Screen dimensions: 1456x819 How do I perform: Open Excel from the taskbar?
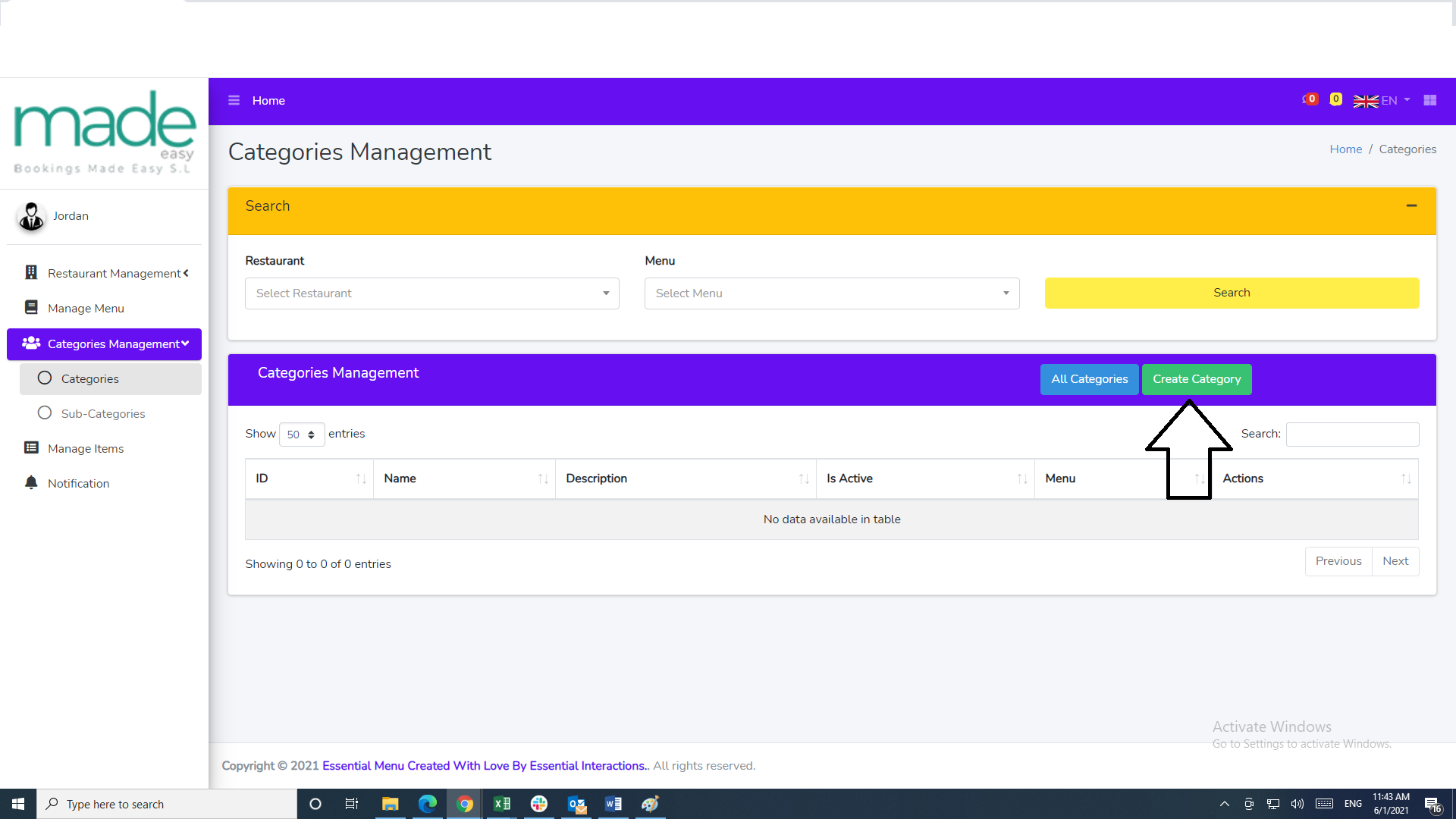pos(502,804)
